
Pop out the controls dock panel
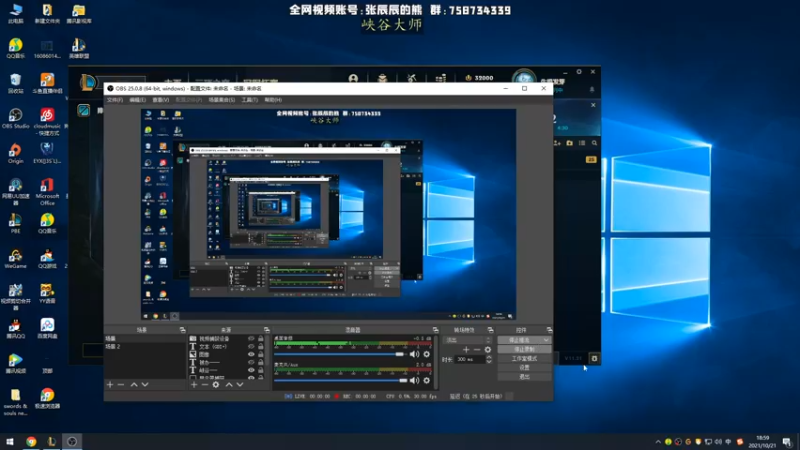coord(549,330)
